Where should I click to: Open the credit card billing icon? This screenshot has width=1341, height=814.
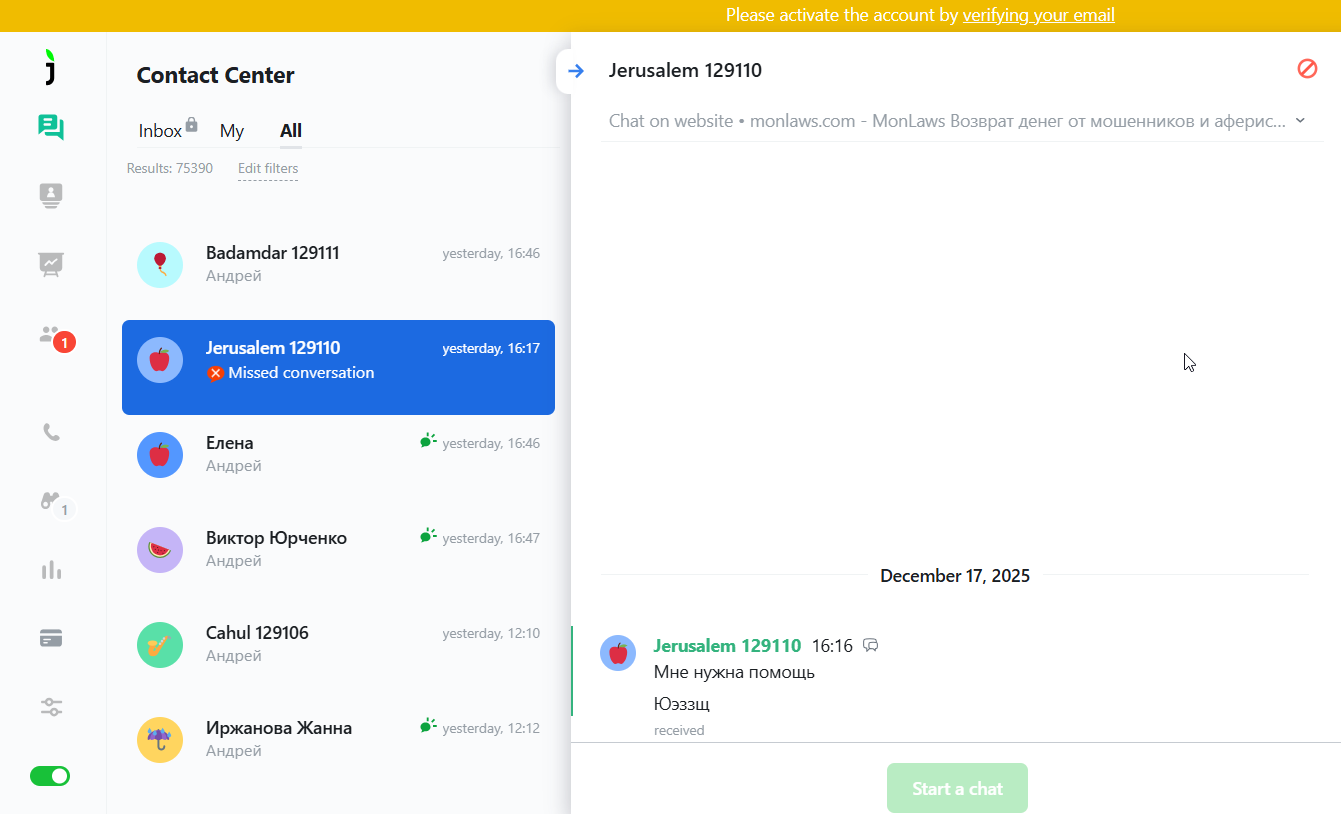51,638
